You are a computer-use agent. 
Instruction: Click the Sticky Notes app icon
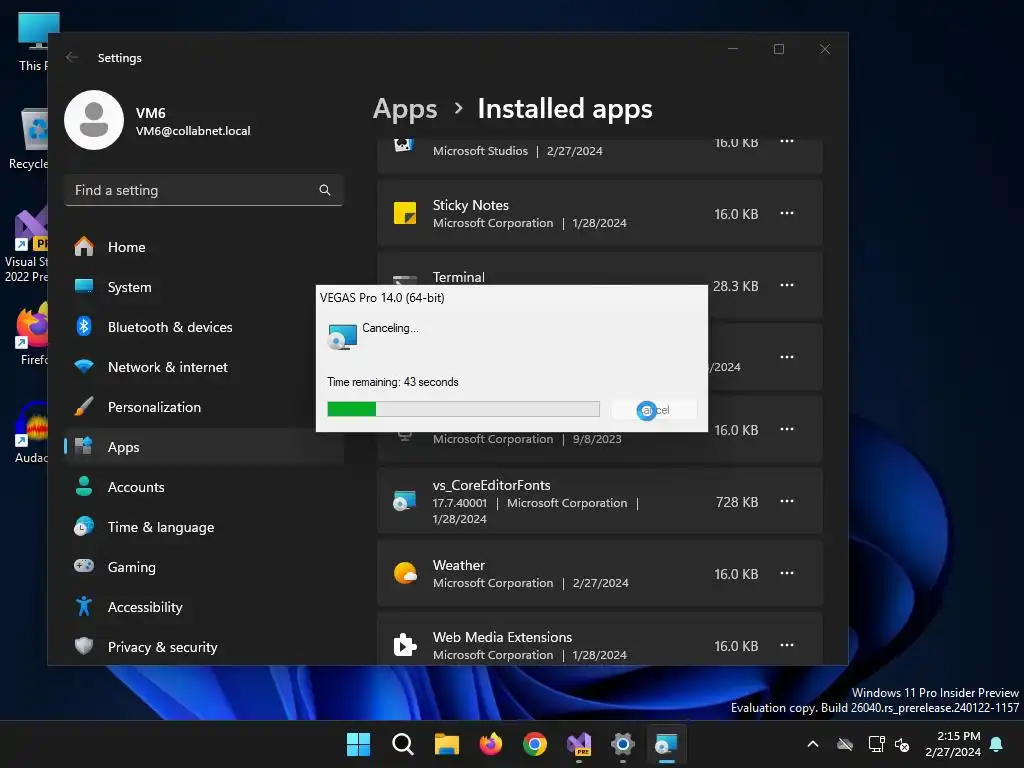(x=405, y=214)
